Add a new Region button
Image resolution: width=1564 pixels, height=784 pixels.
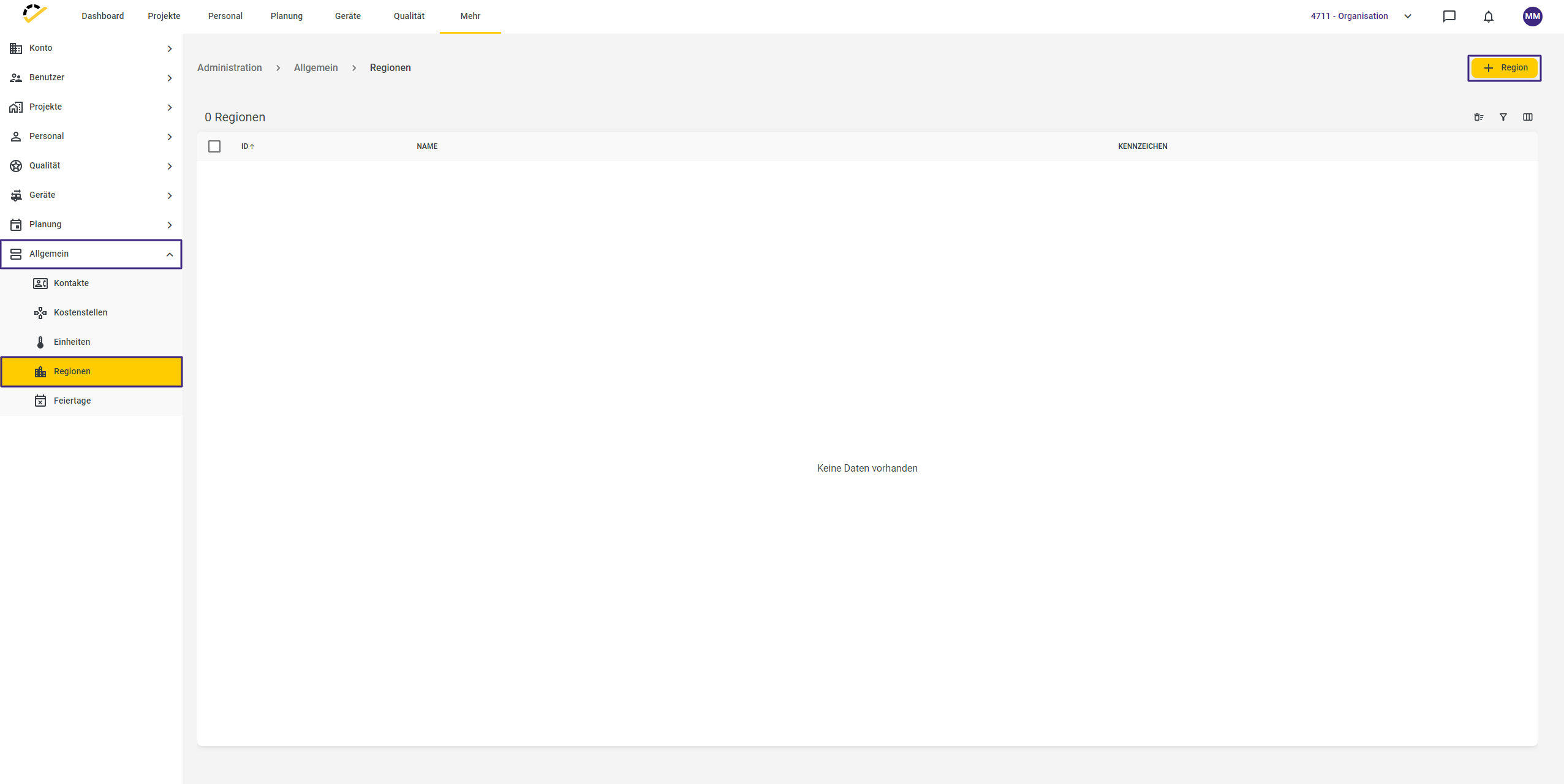coord(1504,67)
